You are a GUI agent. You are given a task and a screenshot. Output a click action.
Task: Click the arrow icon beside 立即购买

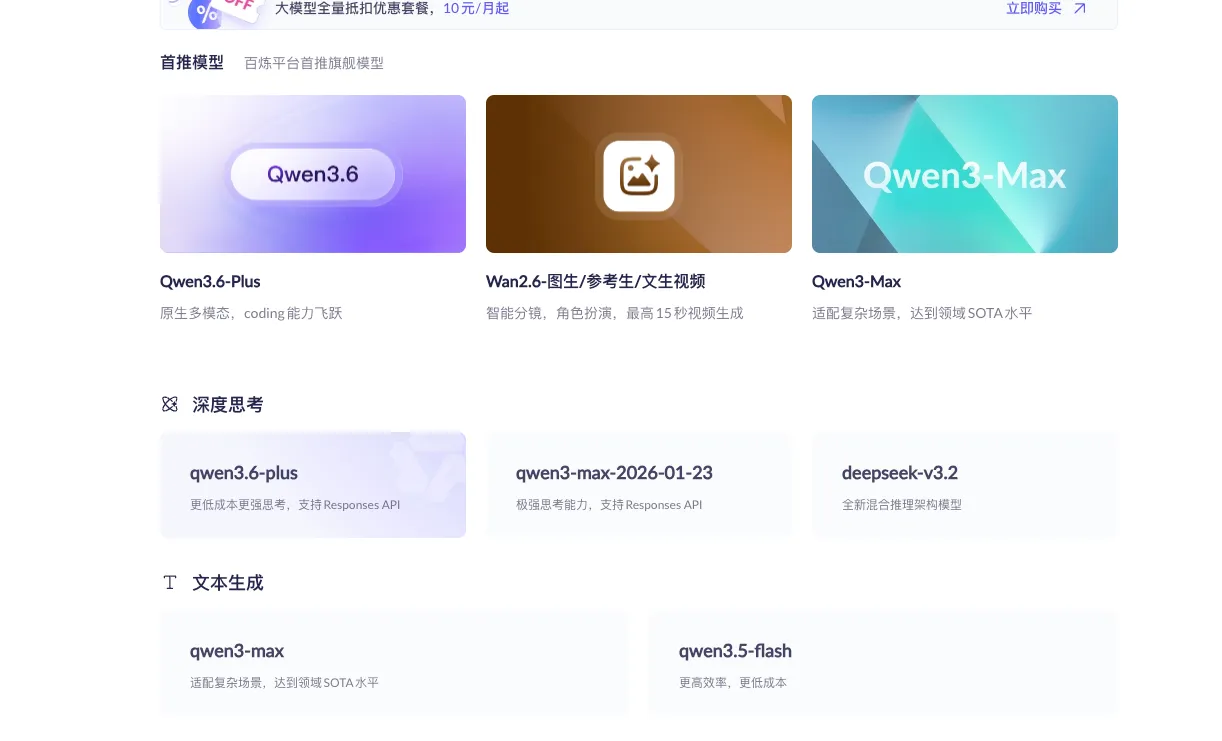point(1080,8)
